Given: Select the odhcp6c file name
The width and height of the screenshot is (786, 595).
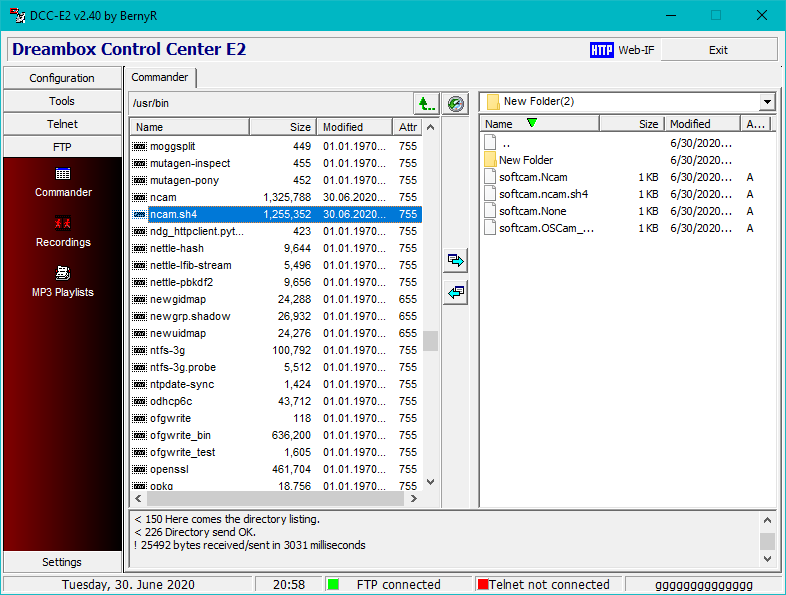Looking at the screenshot, I should pos(171,402).
